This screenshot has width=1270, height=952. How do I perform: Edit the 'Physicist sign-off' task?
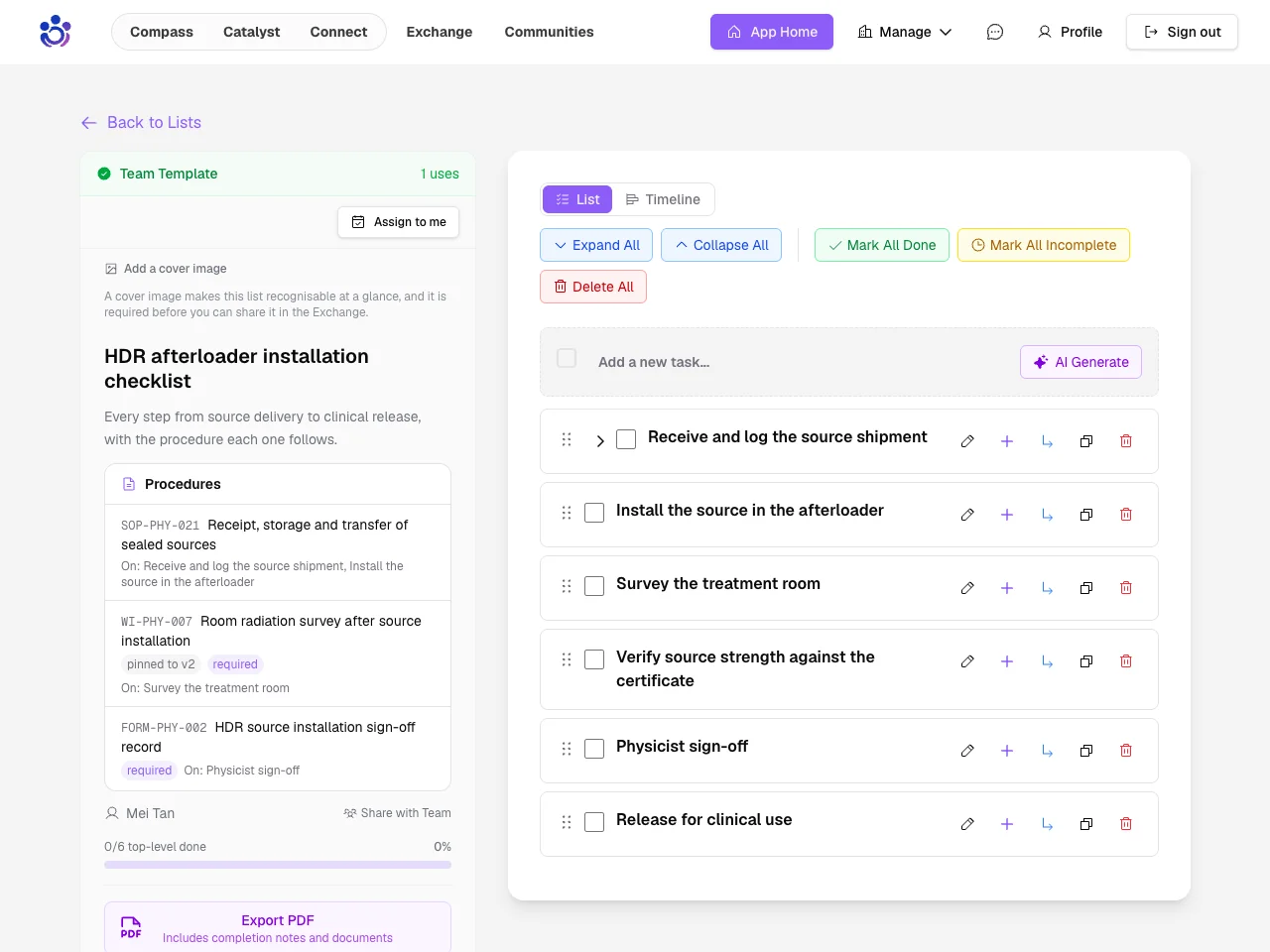[967, 751]
